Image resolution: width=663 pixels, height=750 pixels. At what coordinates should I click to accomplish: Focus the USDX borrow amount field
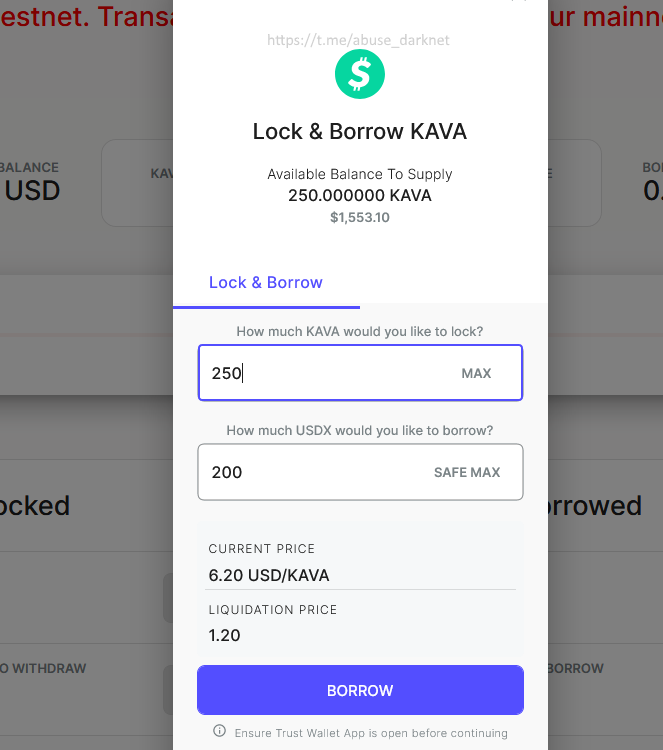click(310, 472)
